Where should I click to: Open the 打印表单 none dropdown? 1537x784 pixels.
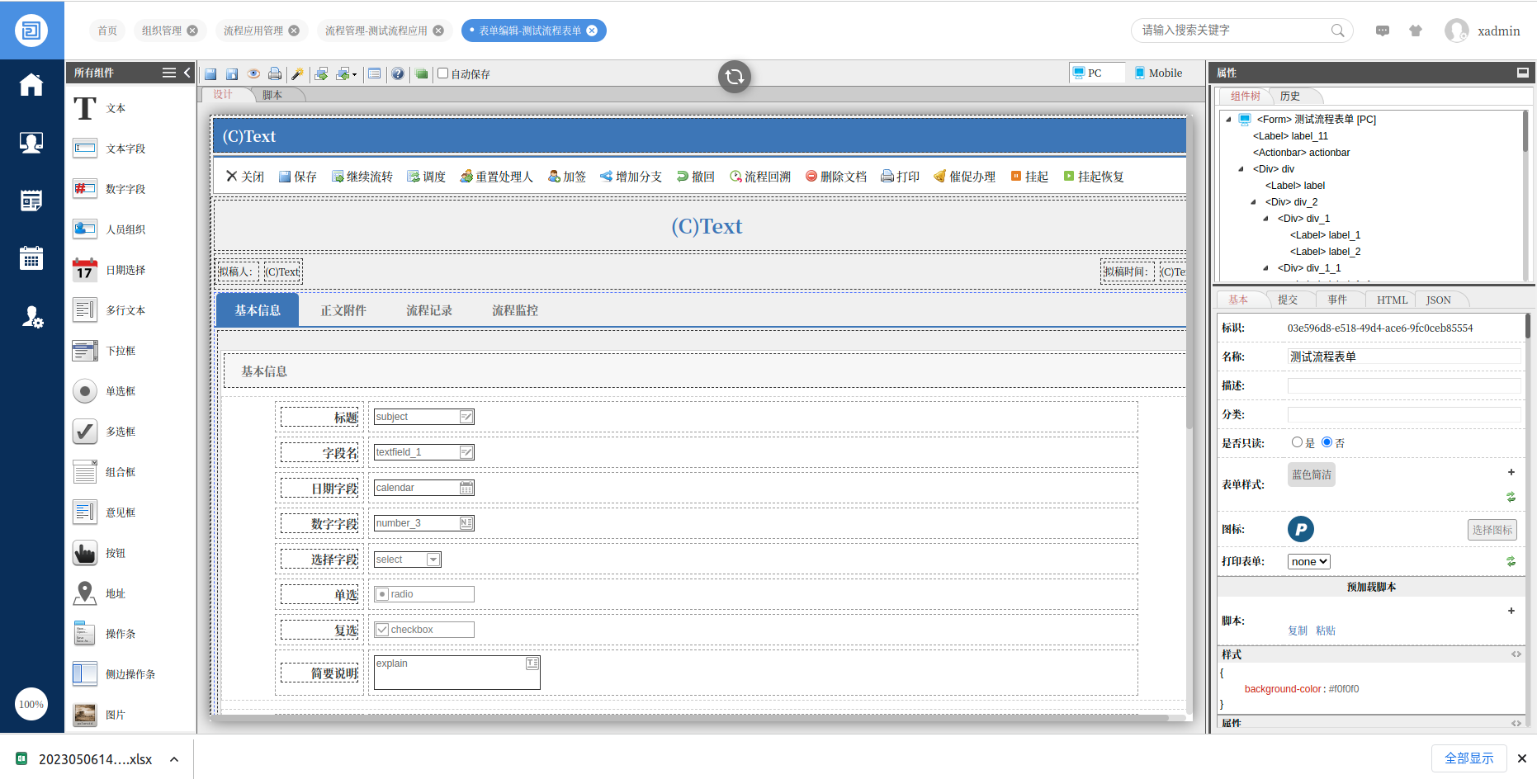[x=1308, y=562]
